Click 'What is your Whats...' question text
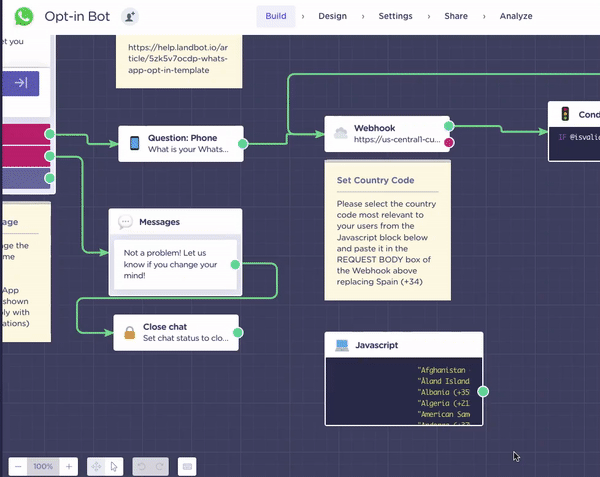The image size is (600, 477). (188, 149)
